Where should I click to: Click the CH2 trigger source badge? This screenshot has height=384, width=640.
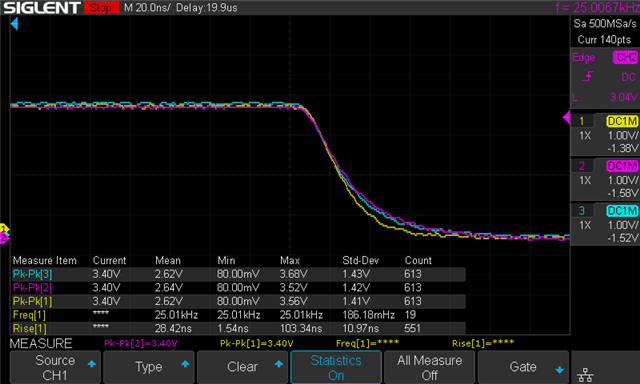[x=625, y=57]
